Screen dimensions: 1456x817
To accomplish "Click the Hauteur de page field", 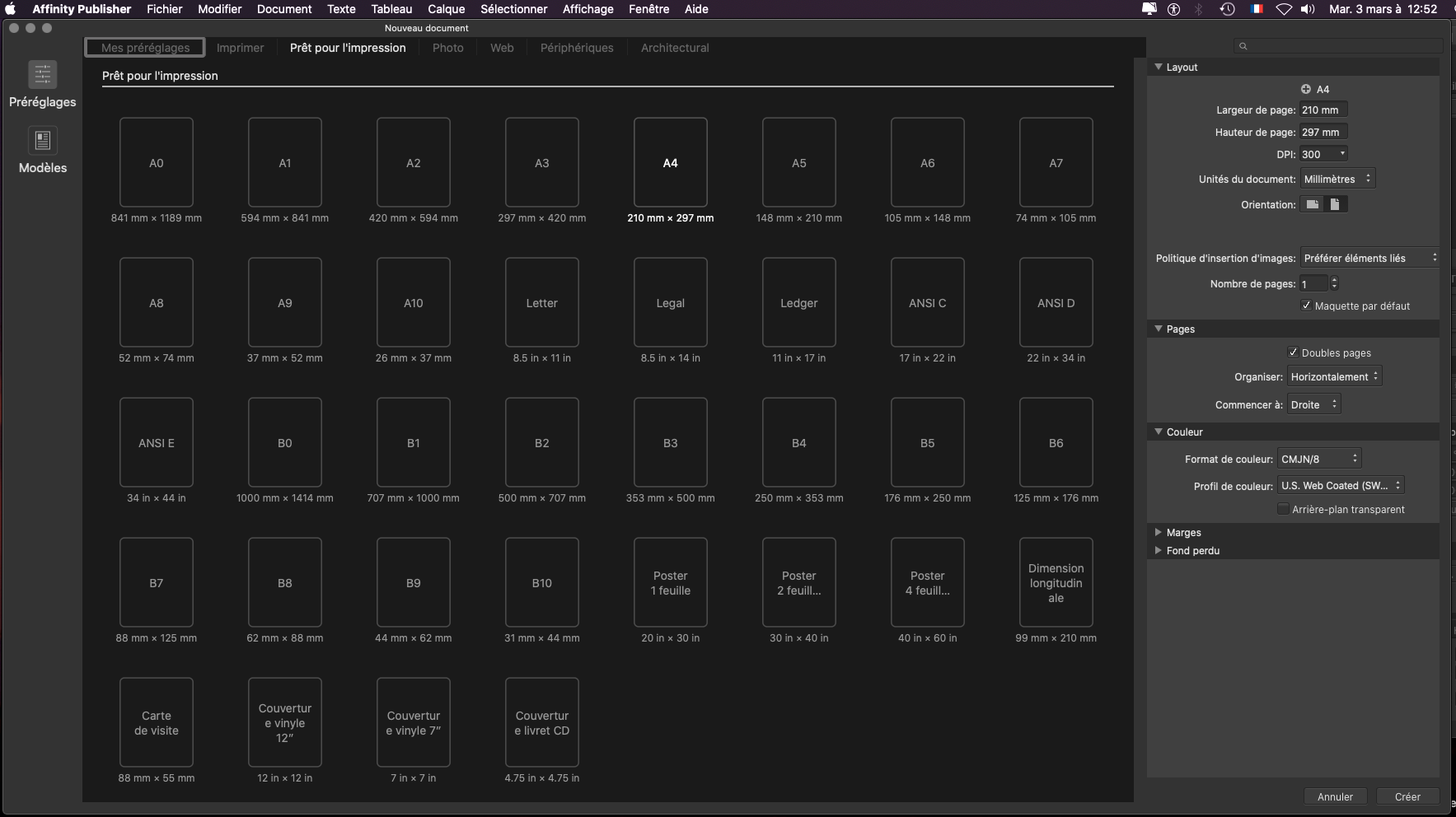I will click(x=1323, y=132).
